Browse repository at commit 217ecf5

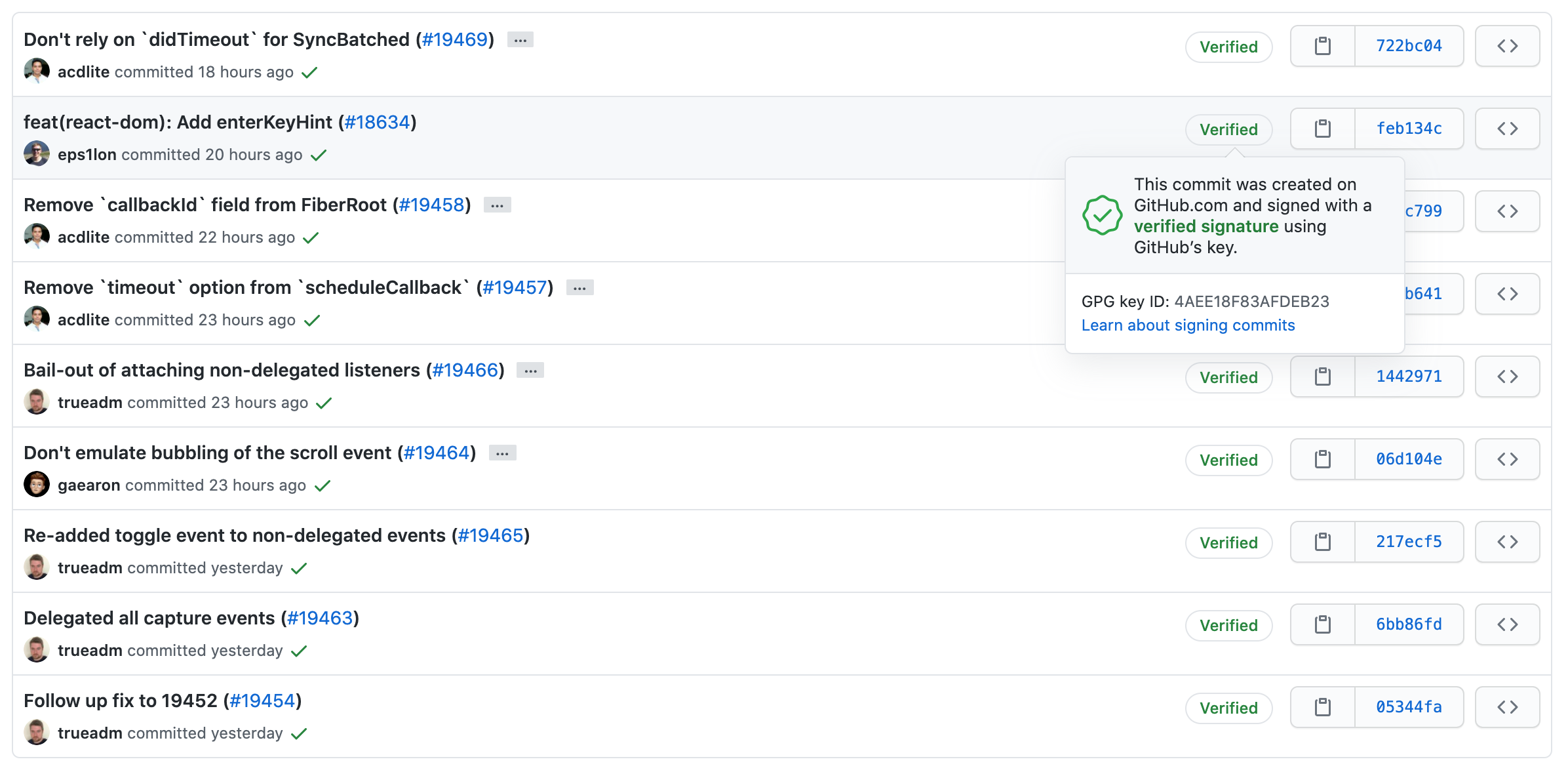click(1507, 542)
